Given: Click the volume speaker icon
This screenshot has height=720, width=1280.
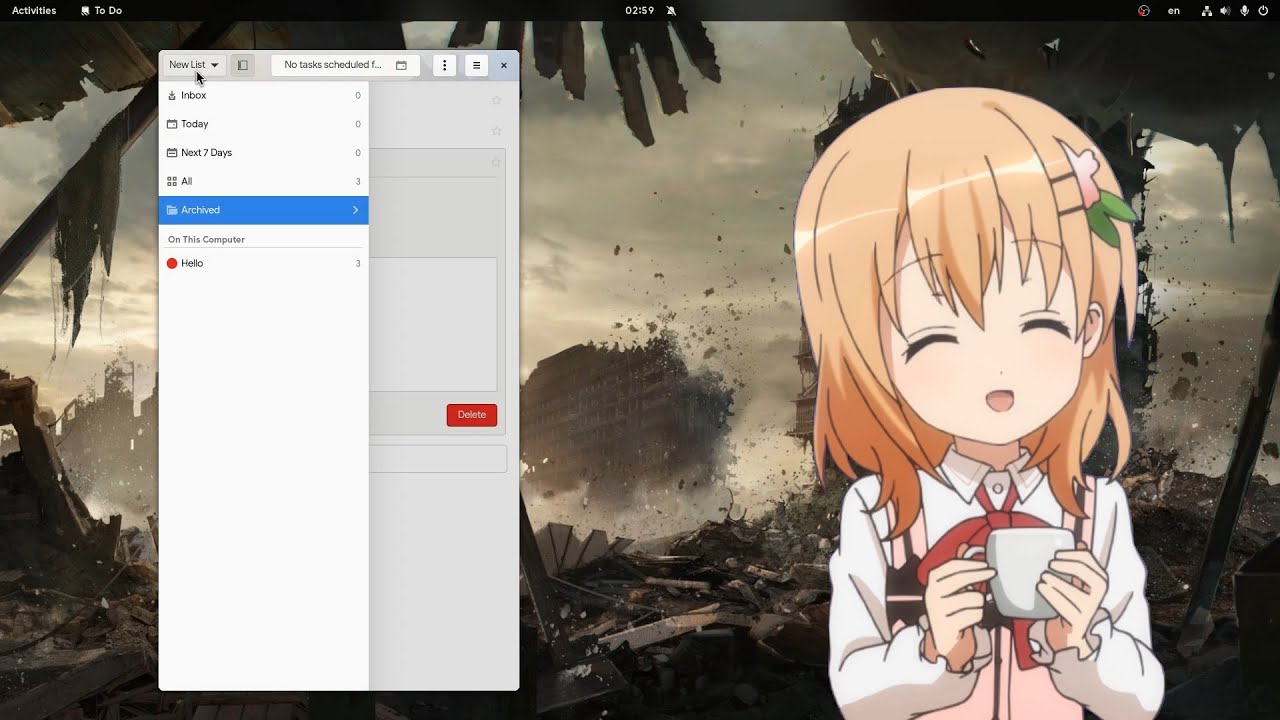Looking at the screenshot, I should point(1225,10).
